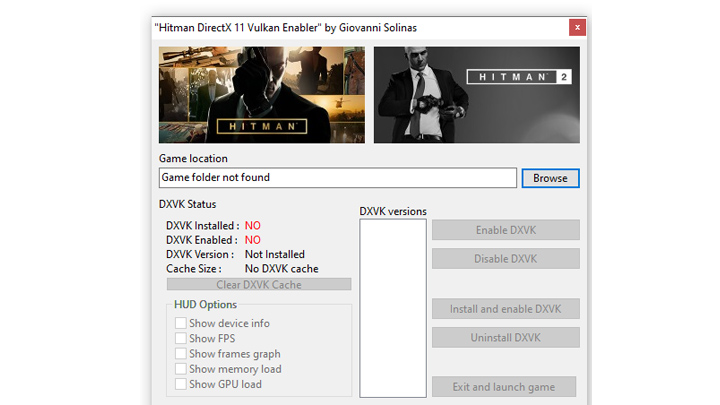Click the 'Game location' label
Viewport: 720px width, 405px height.
coord(193,158)
